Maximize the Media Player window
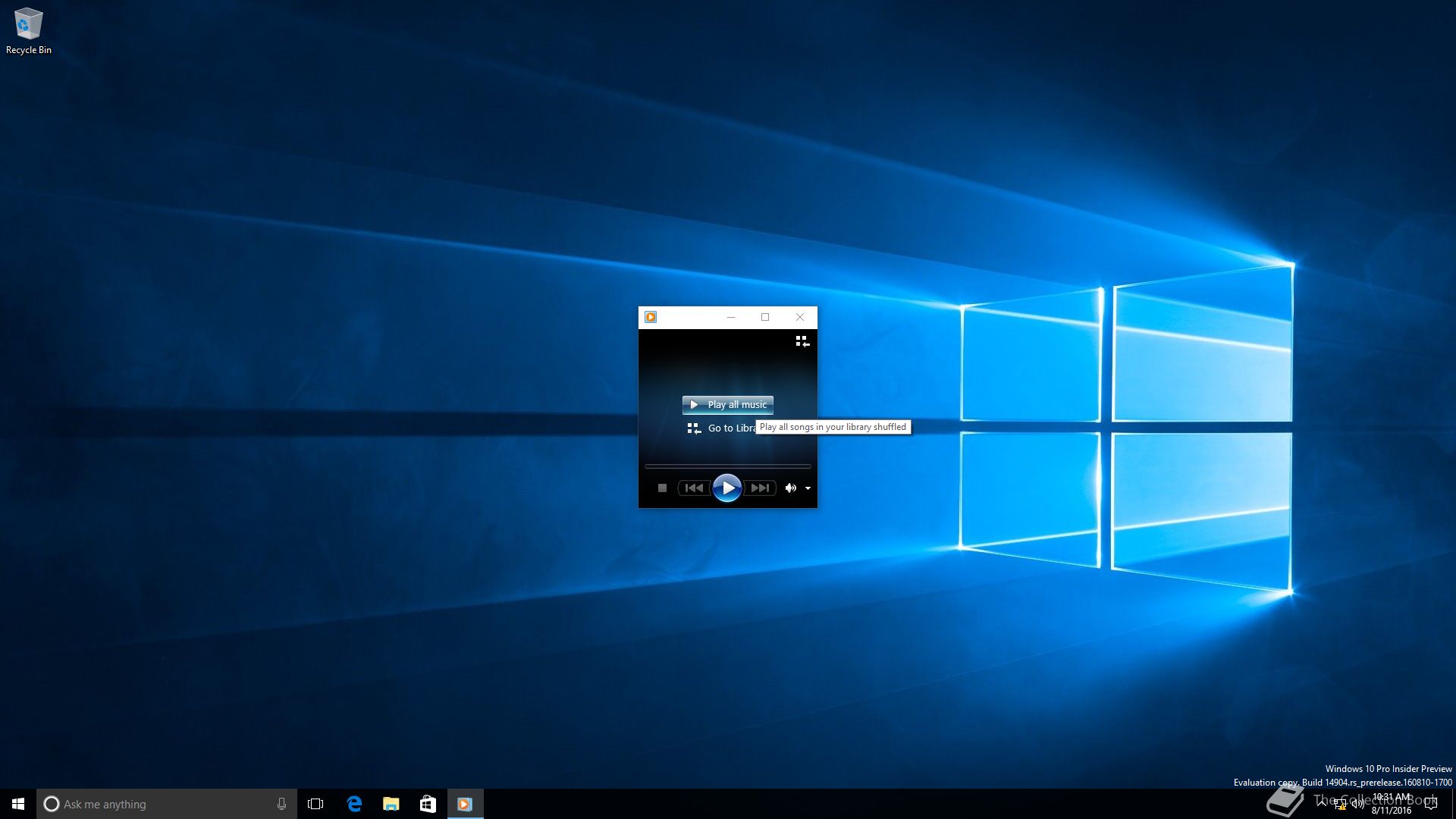Image resolution: width=1456 pixels, height=819 pixels. 765,317
